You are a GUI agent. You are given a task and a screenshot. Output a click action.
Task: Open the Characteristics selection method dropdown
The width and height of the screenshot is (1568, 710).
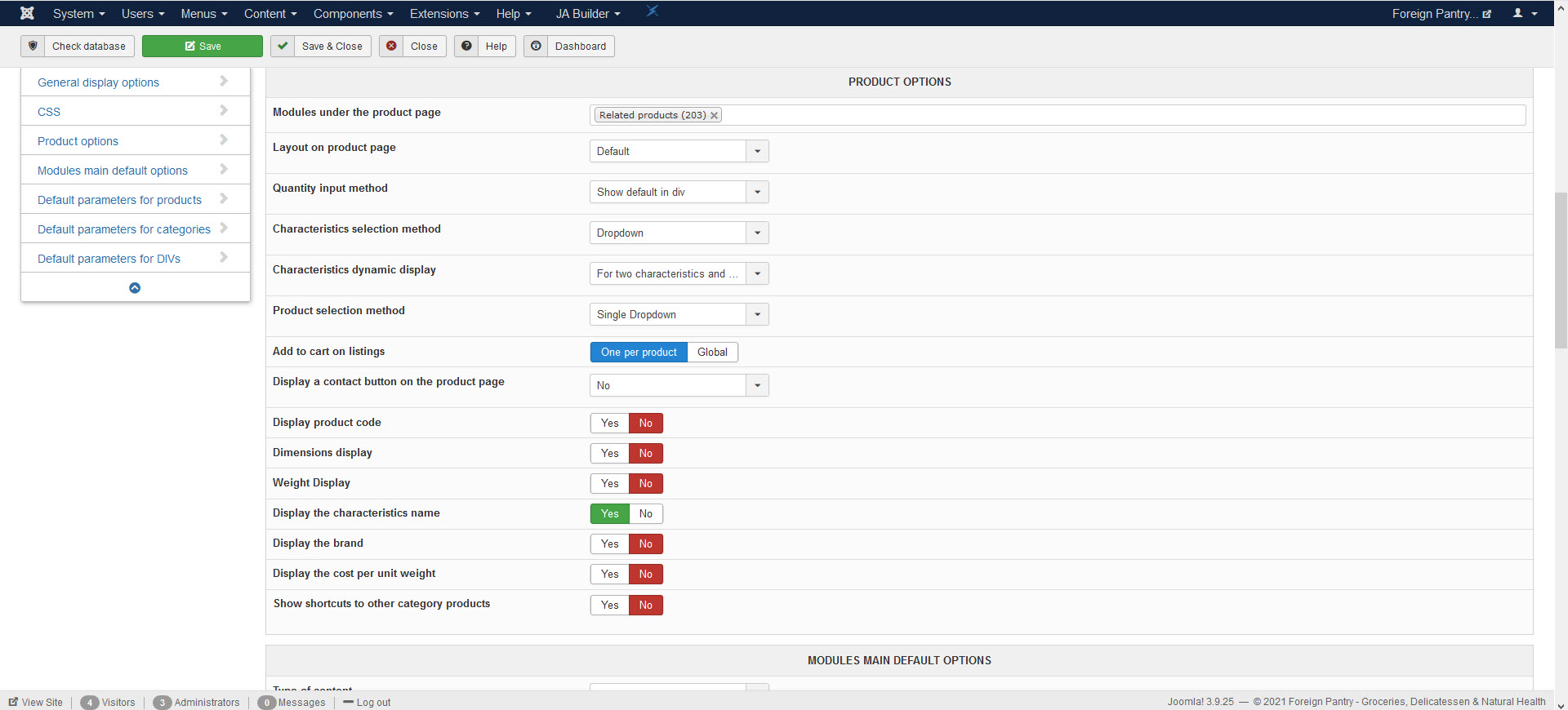pos(679,233)
